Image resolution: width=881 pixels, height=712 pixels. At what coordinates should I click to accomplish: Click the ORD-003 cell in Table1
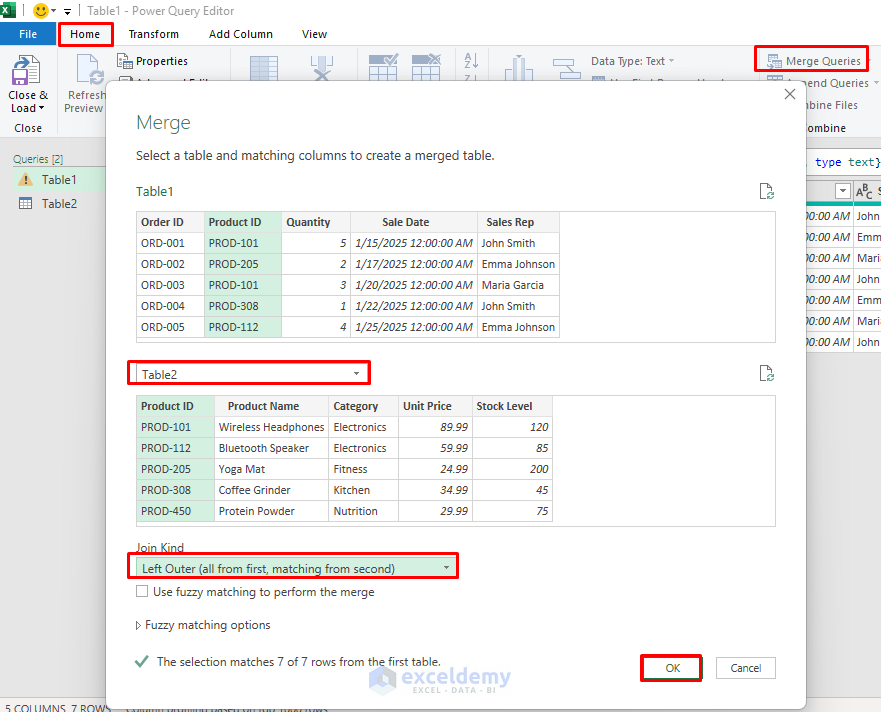point(170,285)
